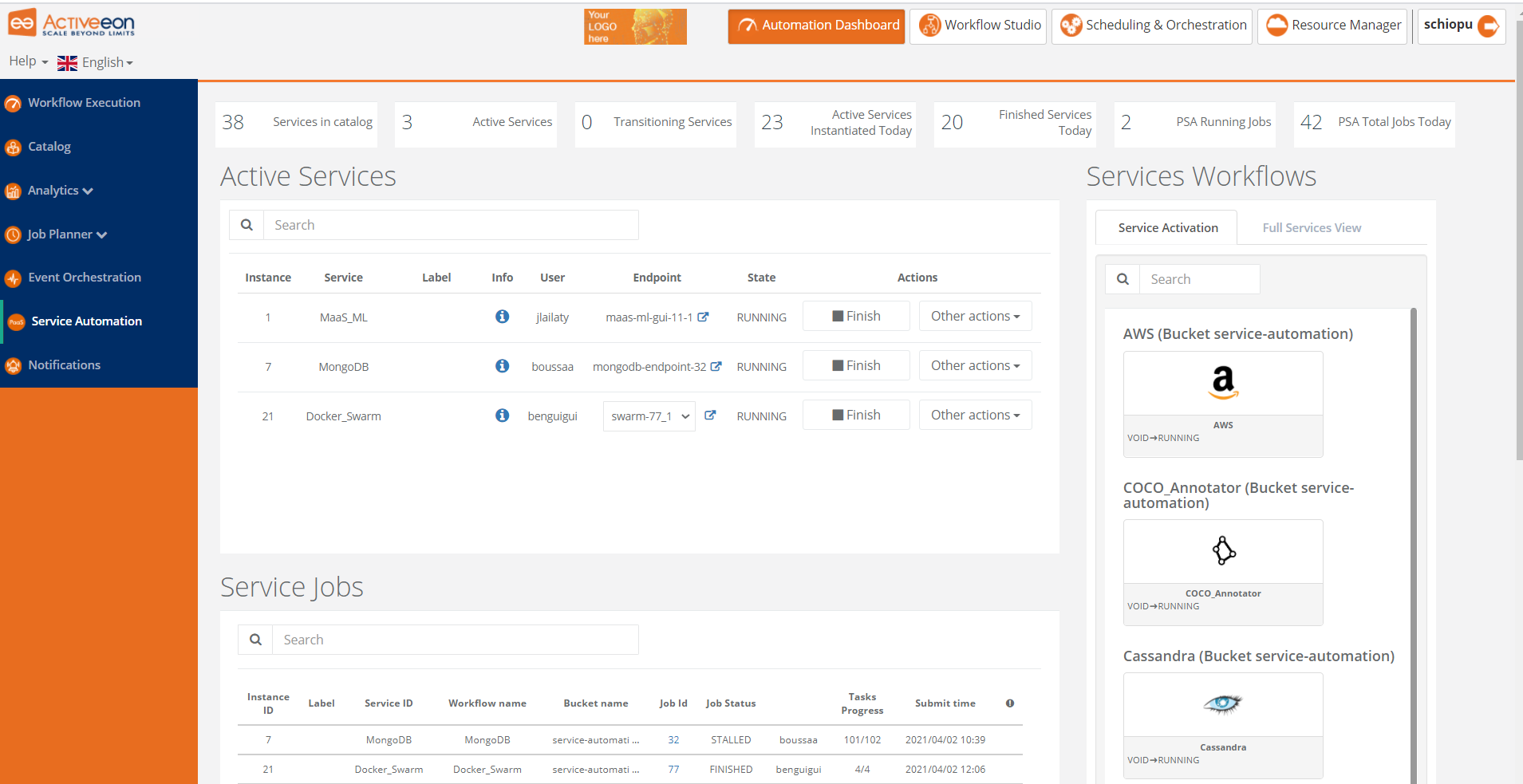Select the STALLED MongoDB job row
Screen dimensions: 1523x784
pyautogui.click(x=630, y=740)
